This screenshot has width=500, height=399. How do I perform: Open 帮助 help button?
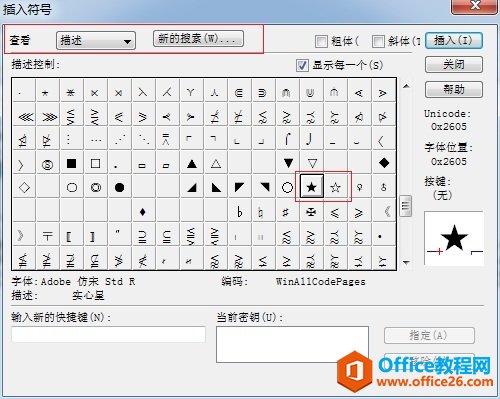(x=454, y=89)
